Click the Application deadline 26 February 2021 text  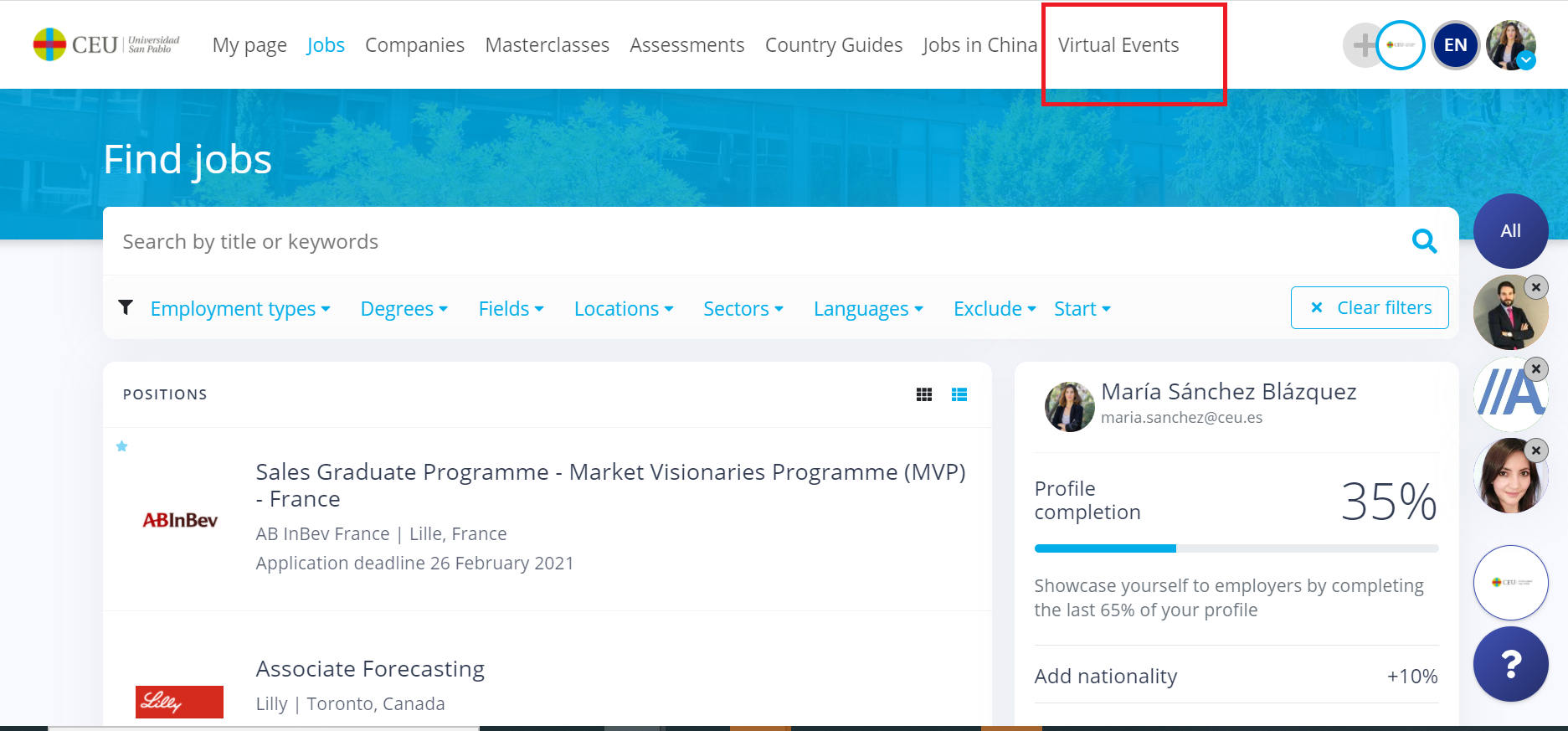coord(414,563)
